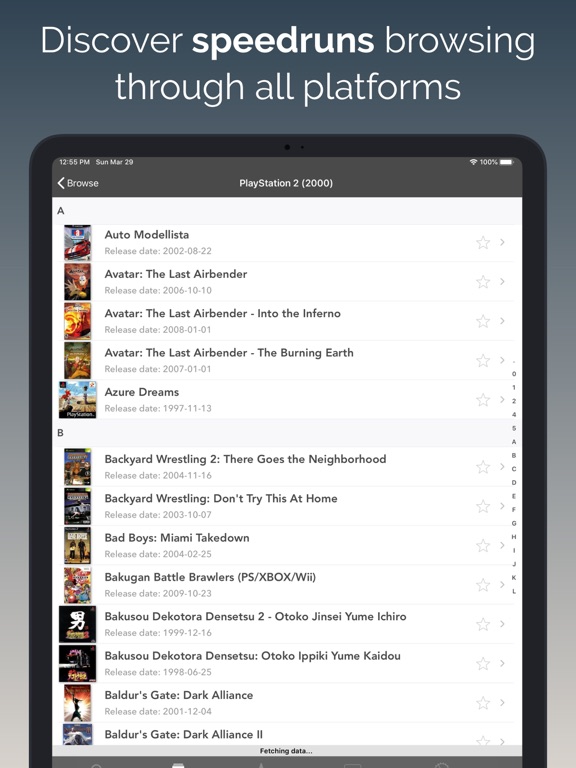This screenshot has width=576, height=768.
Task: Tap the Wi-Fi status icon
Action: tap(473, 162)
